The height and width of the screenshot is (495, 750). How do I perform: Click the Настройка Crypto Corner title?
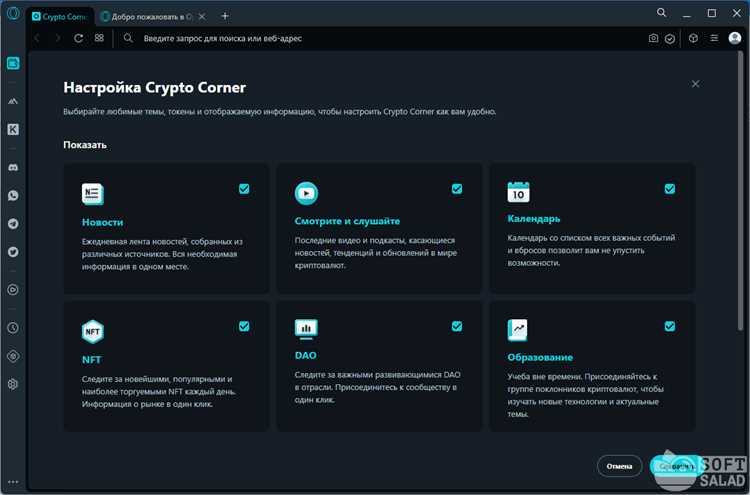(x=154, y=88)
